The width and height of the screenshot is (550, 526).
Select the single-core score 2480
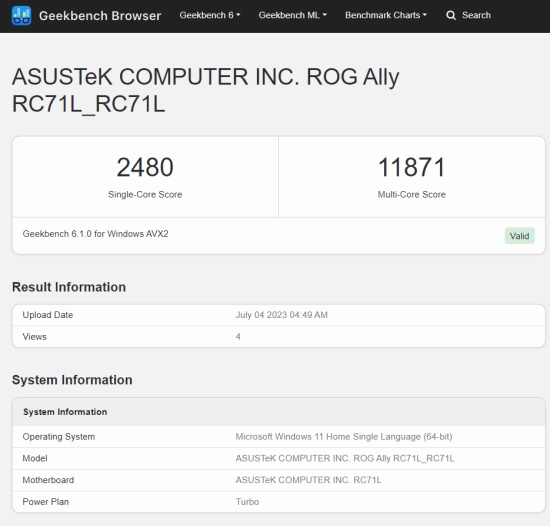[x=145, y=167]
